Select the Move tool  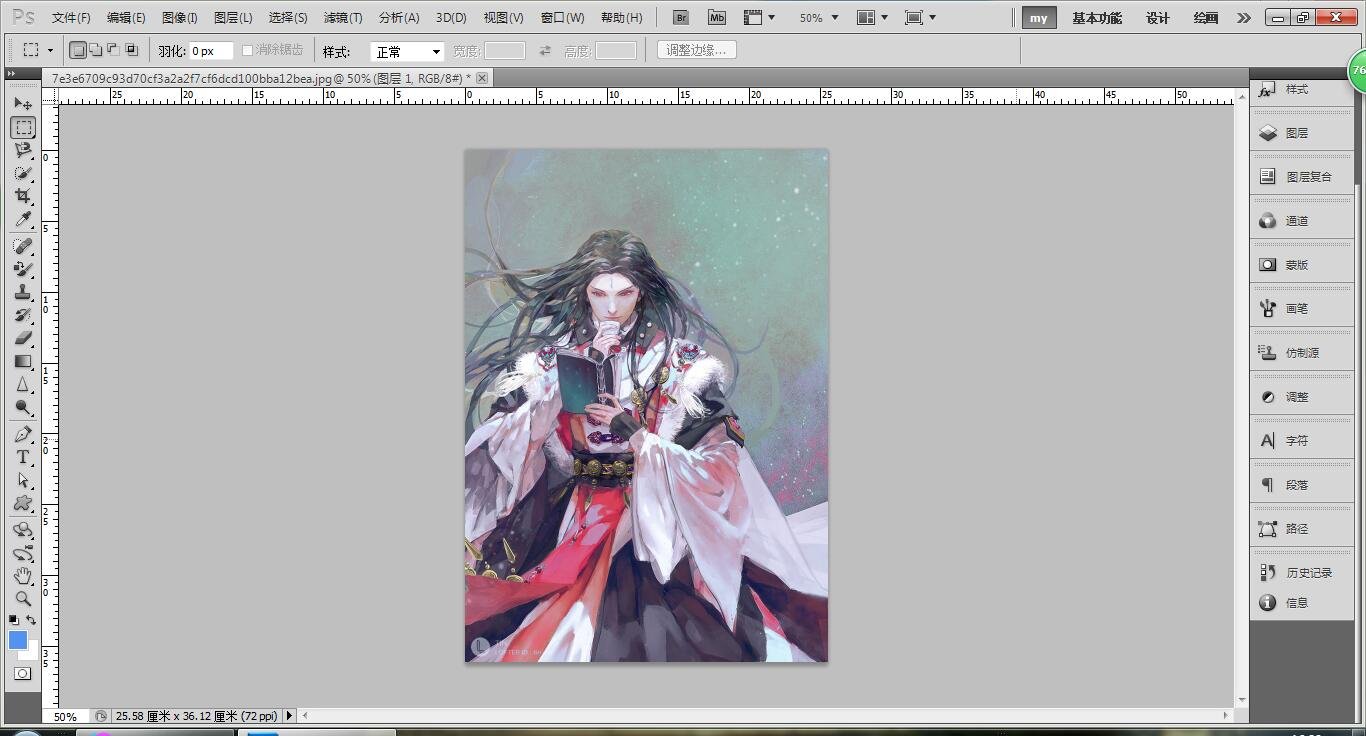point(23,104)
